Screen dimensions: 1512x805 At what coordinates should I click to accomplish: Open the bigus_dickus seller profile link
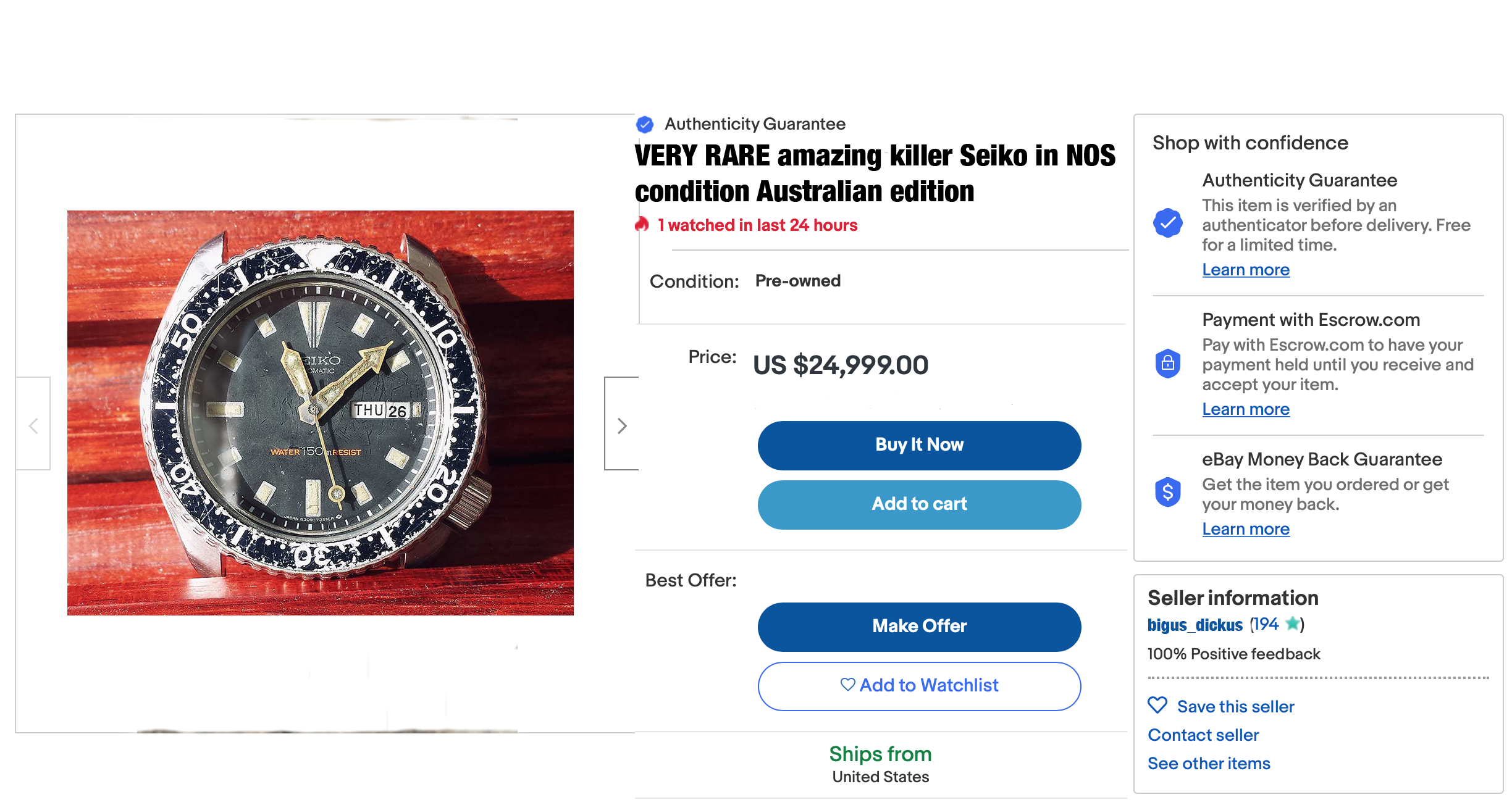point(1195,625)
